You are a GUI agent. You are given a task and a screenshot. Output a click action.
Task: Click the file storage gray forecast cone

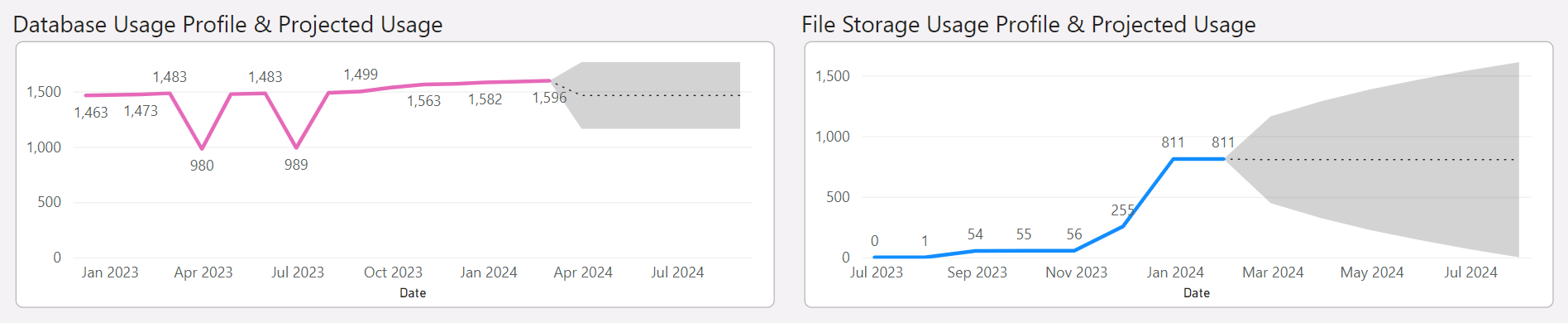point(1389,160)
